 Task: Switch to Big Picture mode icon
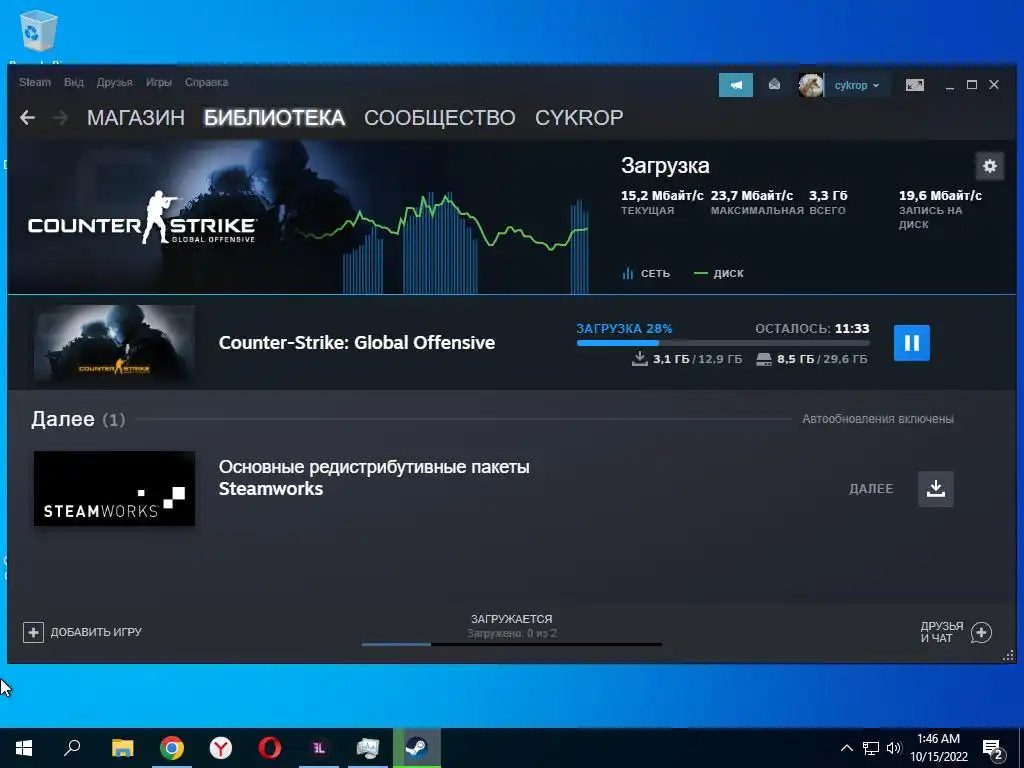click(914, 85)
